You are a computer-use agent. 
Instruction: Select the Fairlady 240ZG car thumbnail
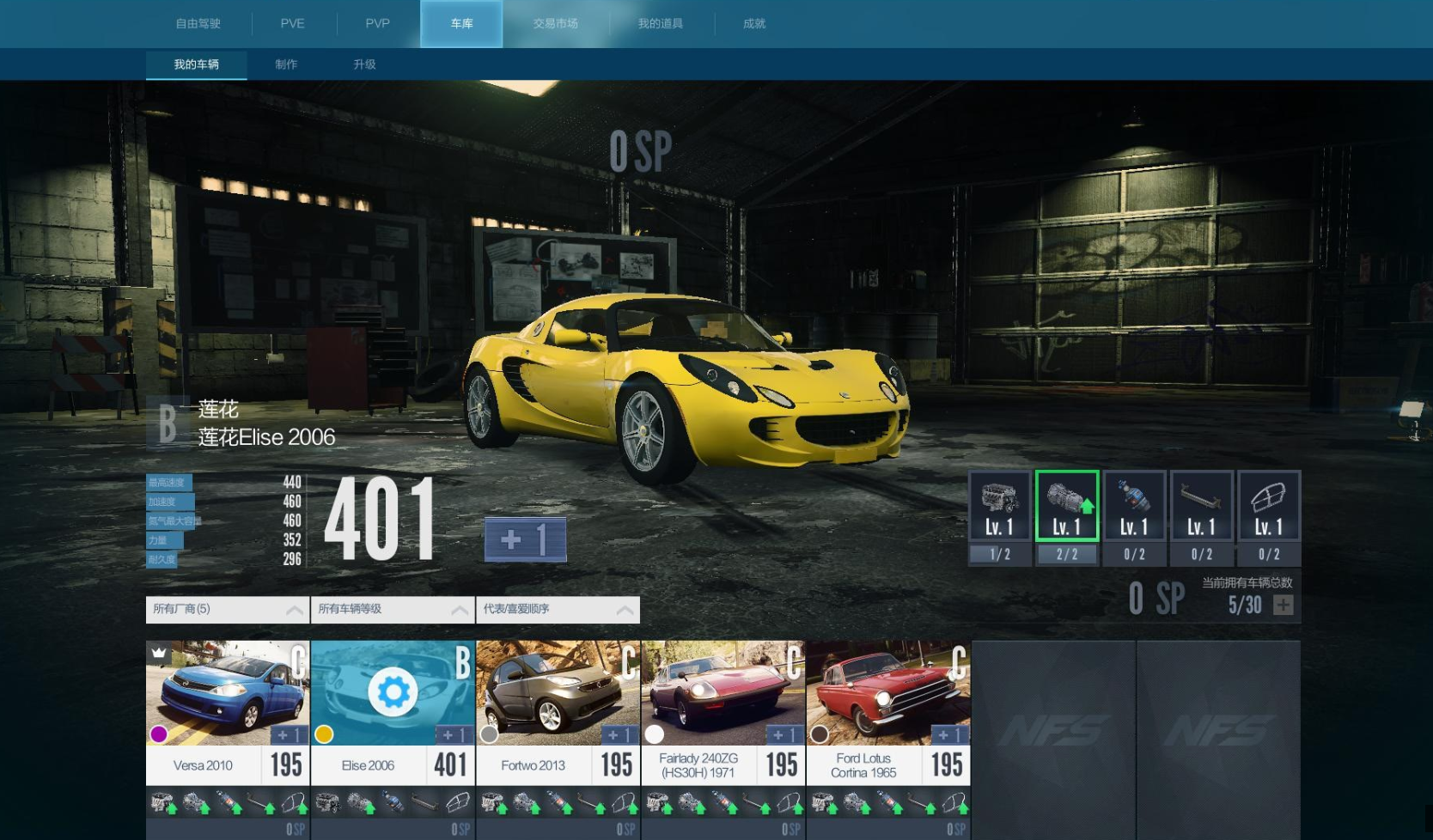pos(723,692)
